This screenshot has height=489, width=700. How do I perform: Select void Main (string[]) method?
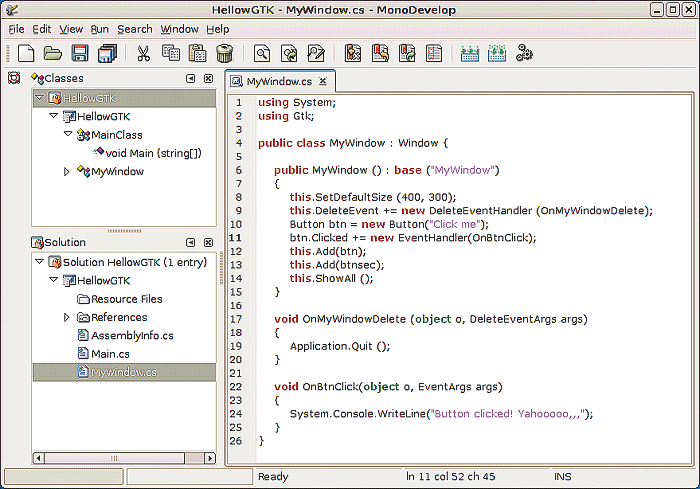point(154,153)
